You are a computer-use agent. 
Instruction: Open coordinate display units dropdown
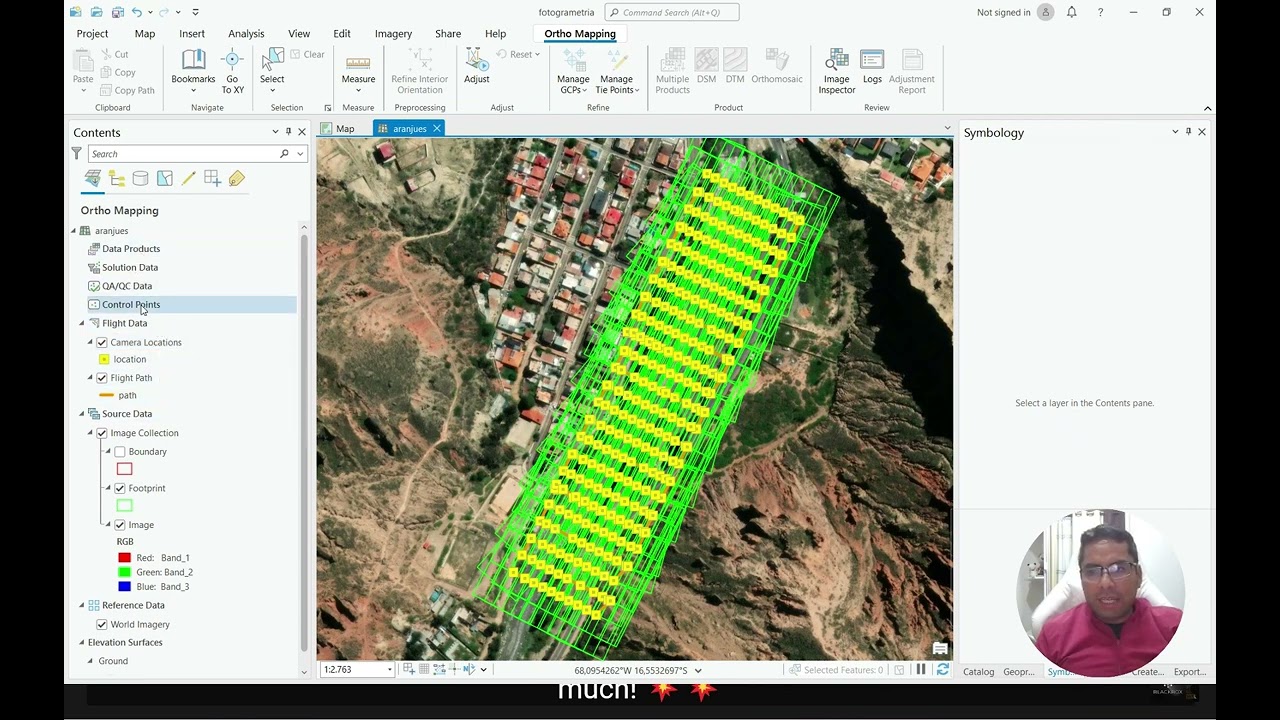click(x=698, y=670)
